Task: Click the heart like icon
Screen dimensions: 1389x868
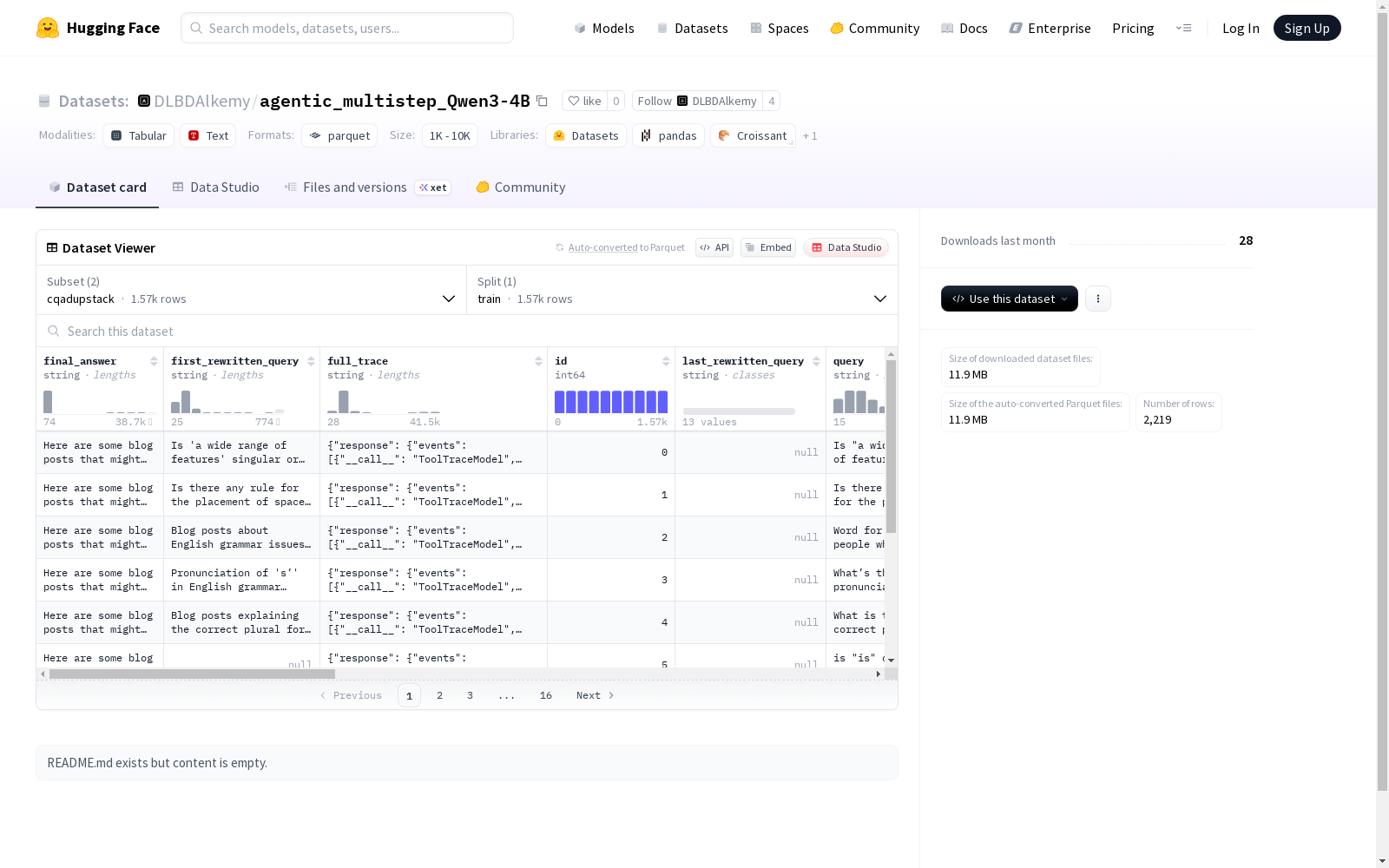Action: point(573,101)
